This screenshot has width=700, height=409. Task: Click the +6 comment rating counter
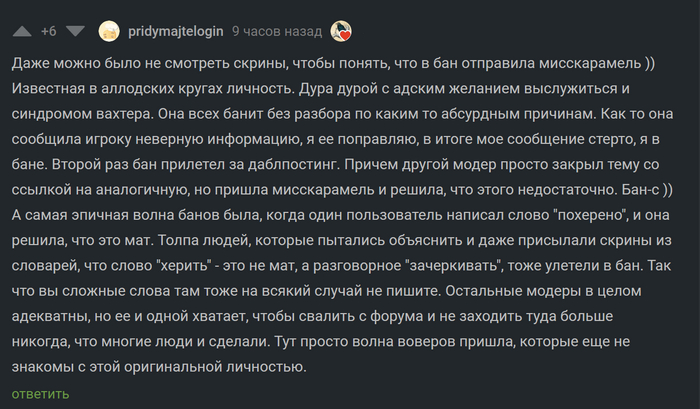pyautogui.click(x=48, y=32)
